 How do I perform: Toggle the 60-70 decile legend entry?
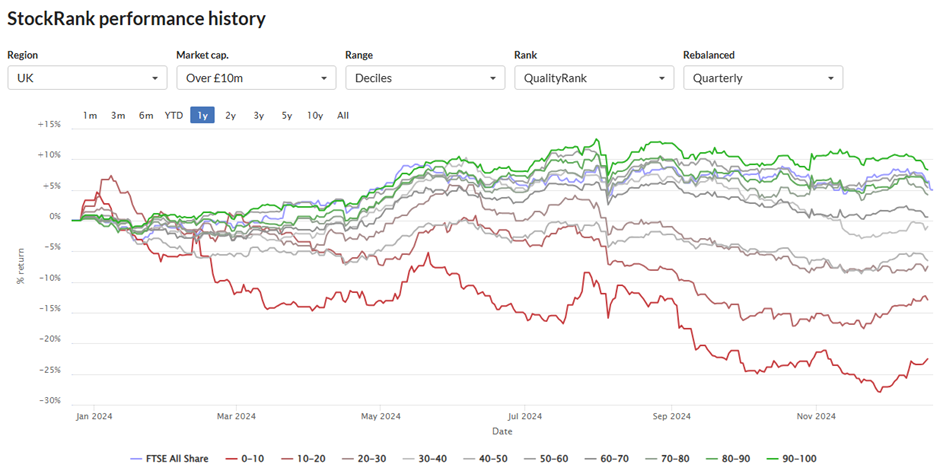click(606, 458)
